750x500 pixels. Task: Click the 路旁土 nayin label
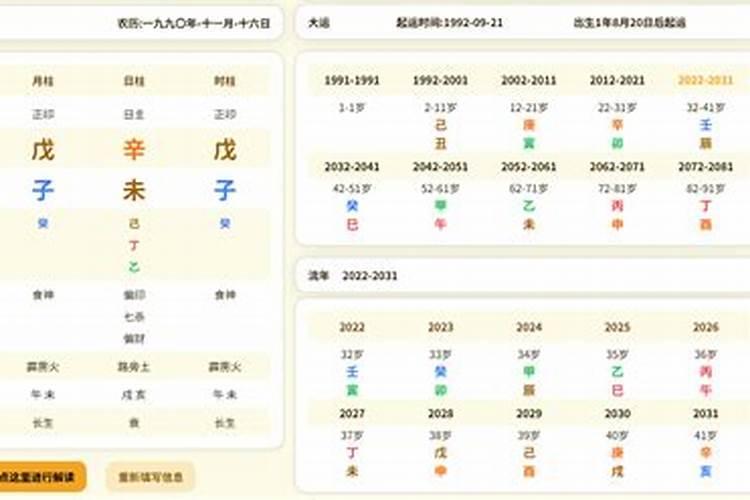(134, 367)
